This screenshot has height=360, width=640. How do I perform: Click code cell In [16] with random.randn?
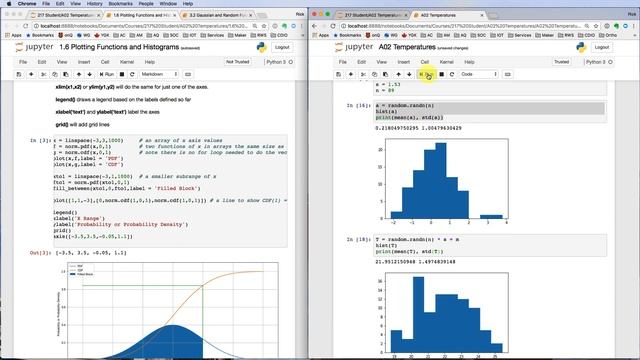point(490,111)
